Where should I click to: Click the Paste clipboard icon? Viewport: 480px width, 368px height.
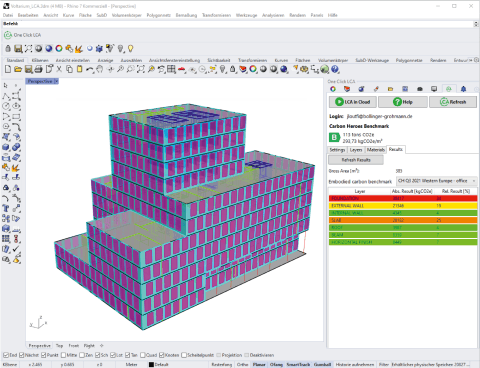pyautogui.click(x=79, y=69)
